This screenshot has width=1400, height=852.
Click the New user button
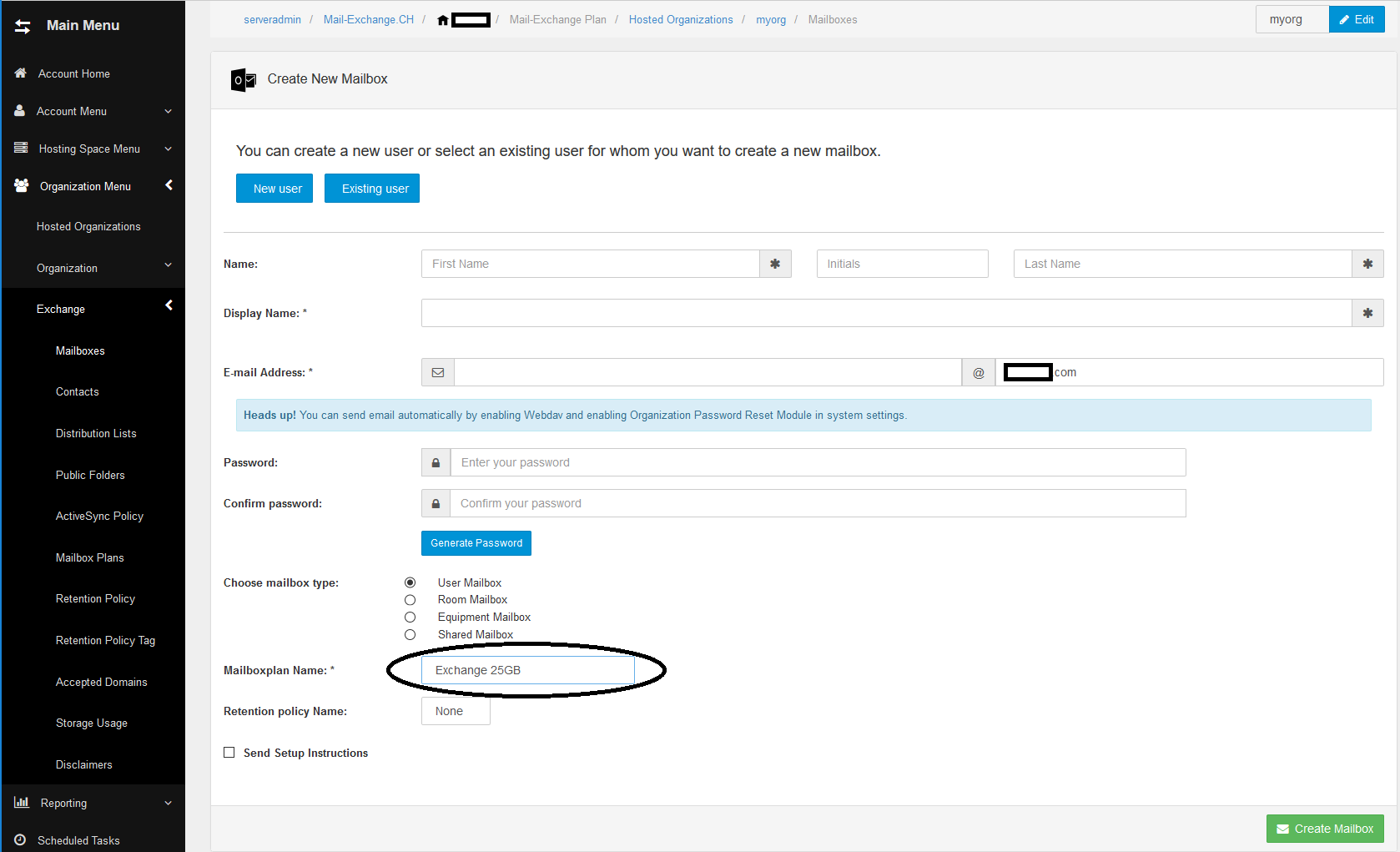pyautogui.click(x=274, y=189)
